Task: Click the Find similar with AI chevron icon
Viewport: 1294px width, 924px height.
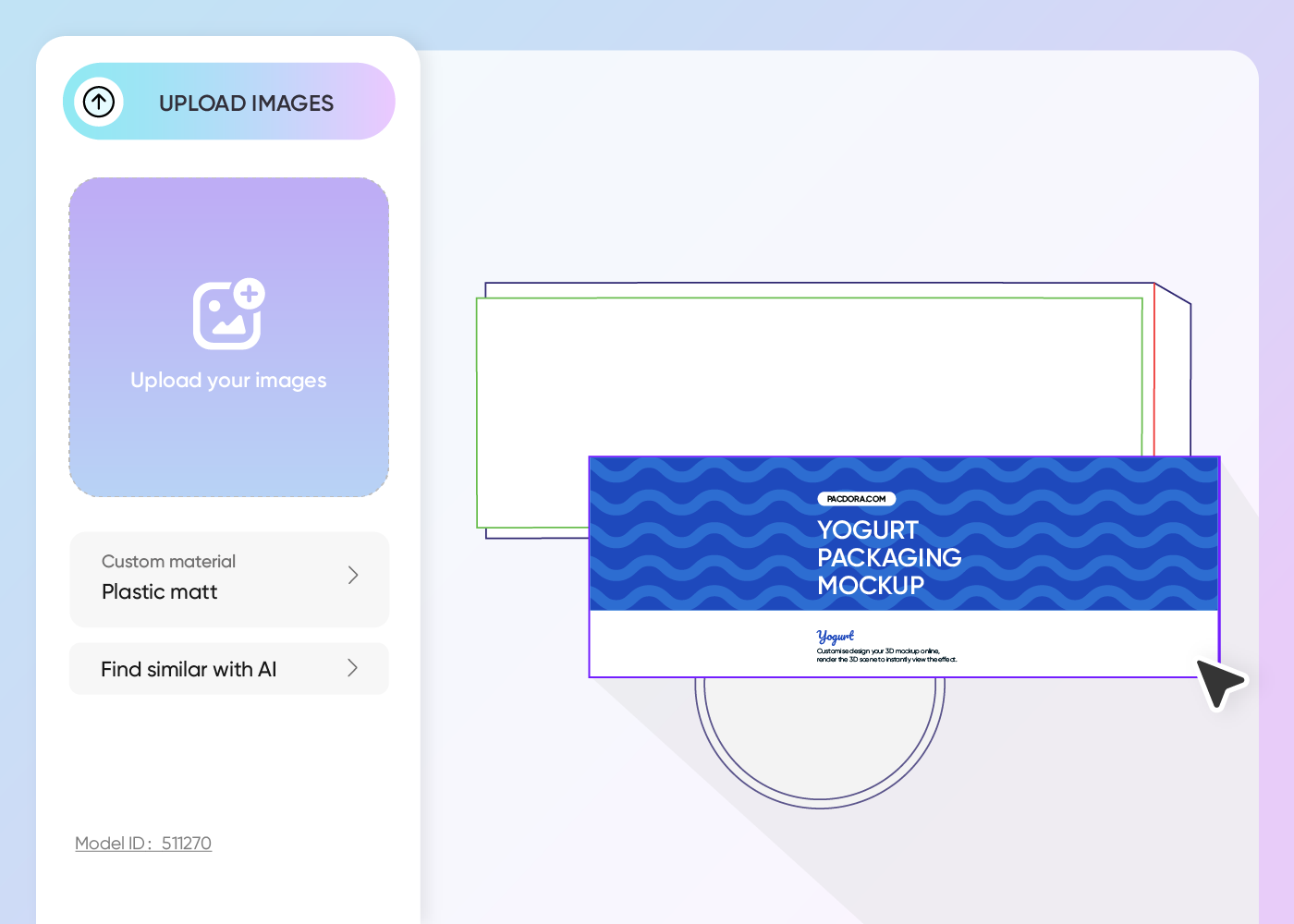Action: point(352,668)
